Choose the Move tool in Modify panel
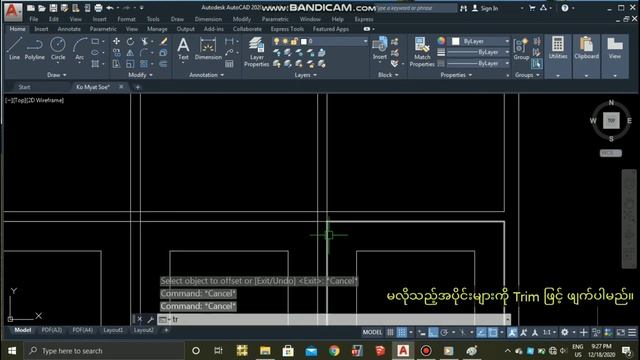The width and height of the screenshot is (640, 360). pos(116,42)
